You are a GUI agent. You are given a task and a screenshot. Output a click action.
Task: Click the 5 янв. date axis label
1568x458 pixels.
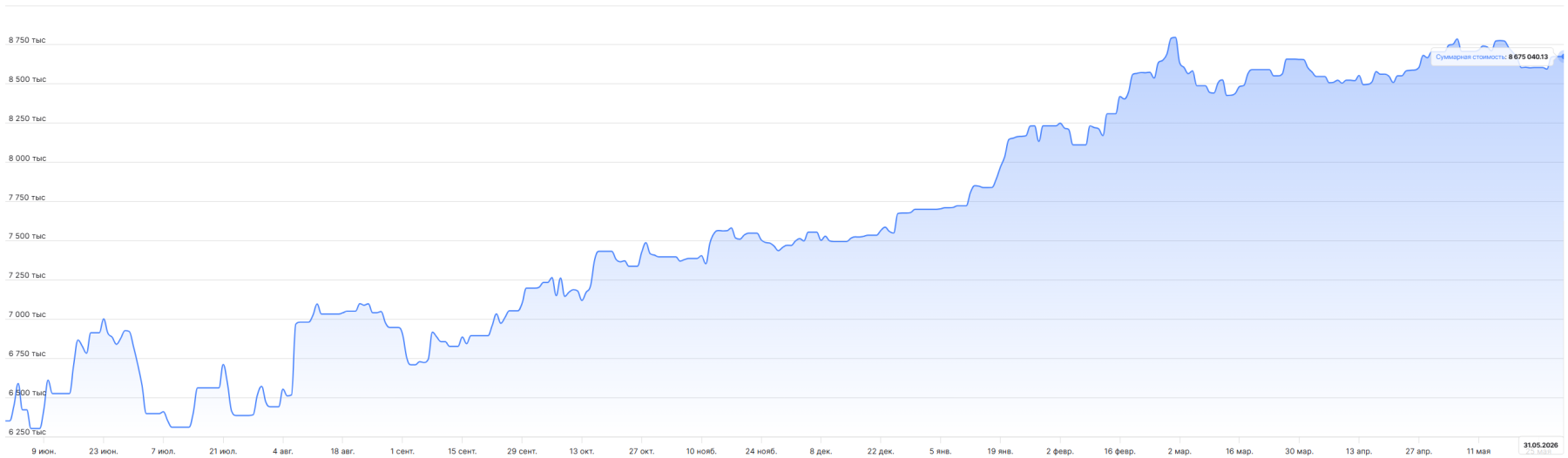point(940,451)
